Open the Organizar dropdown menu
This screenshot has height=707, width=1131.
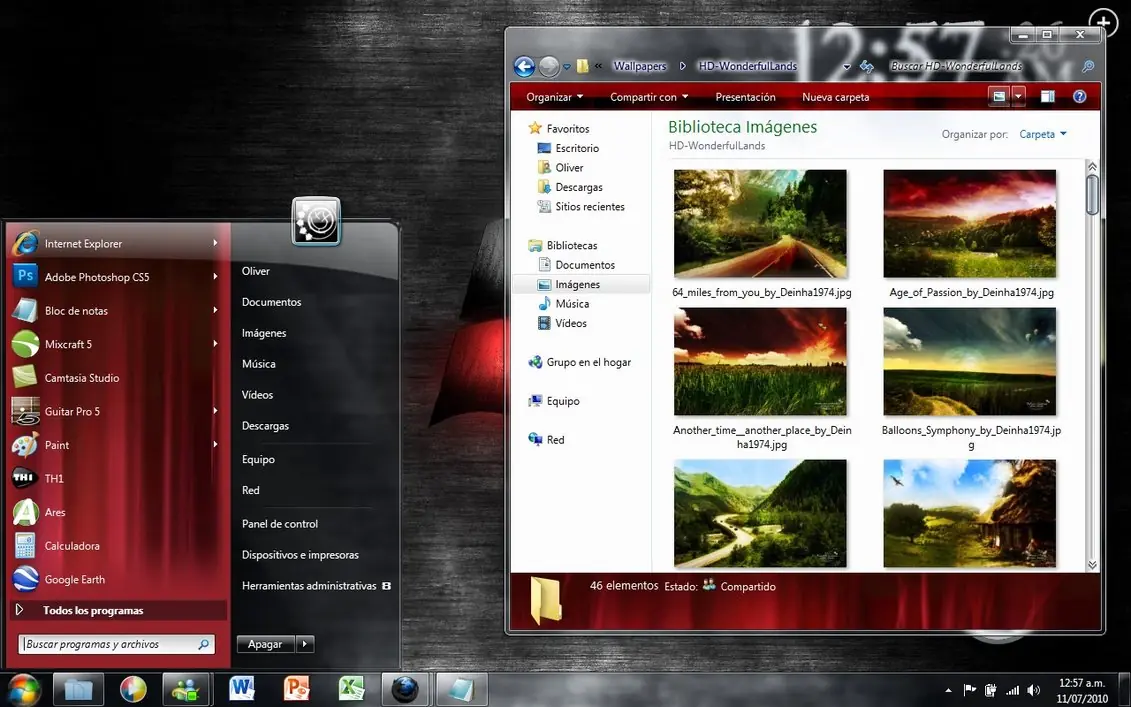click(x=555, y=97)
